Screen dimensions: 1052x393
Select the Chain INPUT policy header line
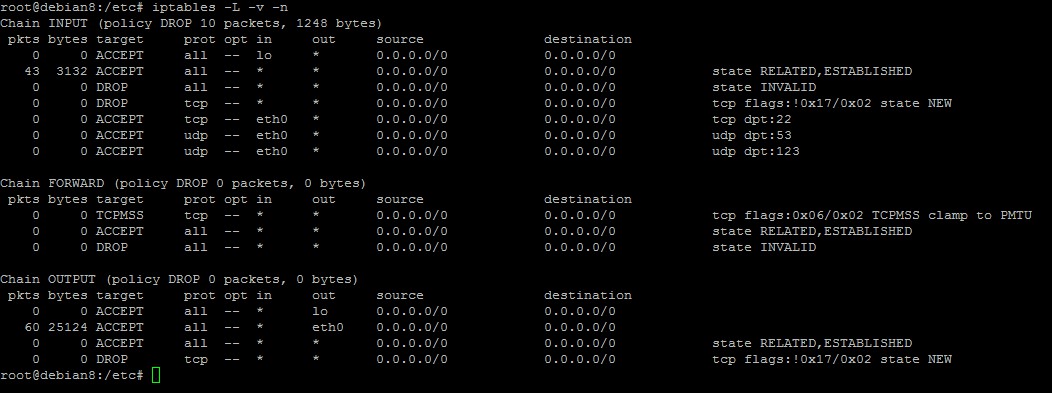coord(191,23)
